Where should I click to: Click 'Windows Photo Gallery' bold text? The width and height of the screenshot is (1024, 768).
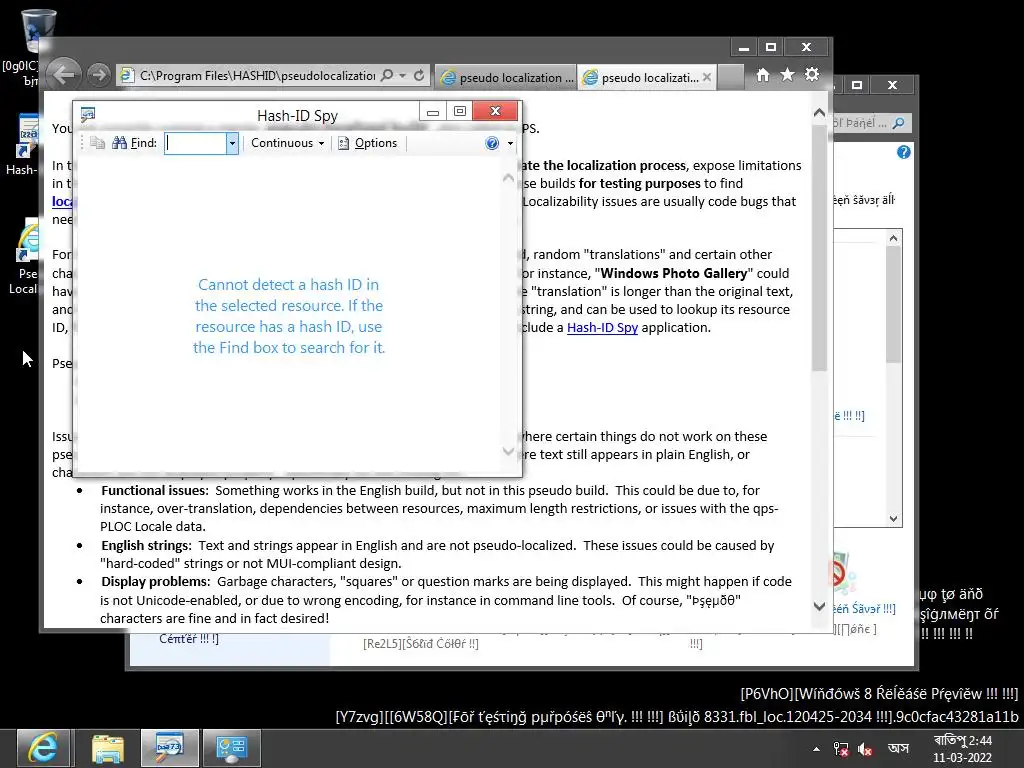[673, 273]
